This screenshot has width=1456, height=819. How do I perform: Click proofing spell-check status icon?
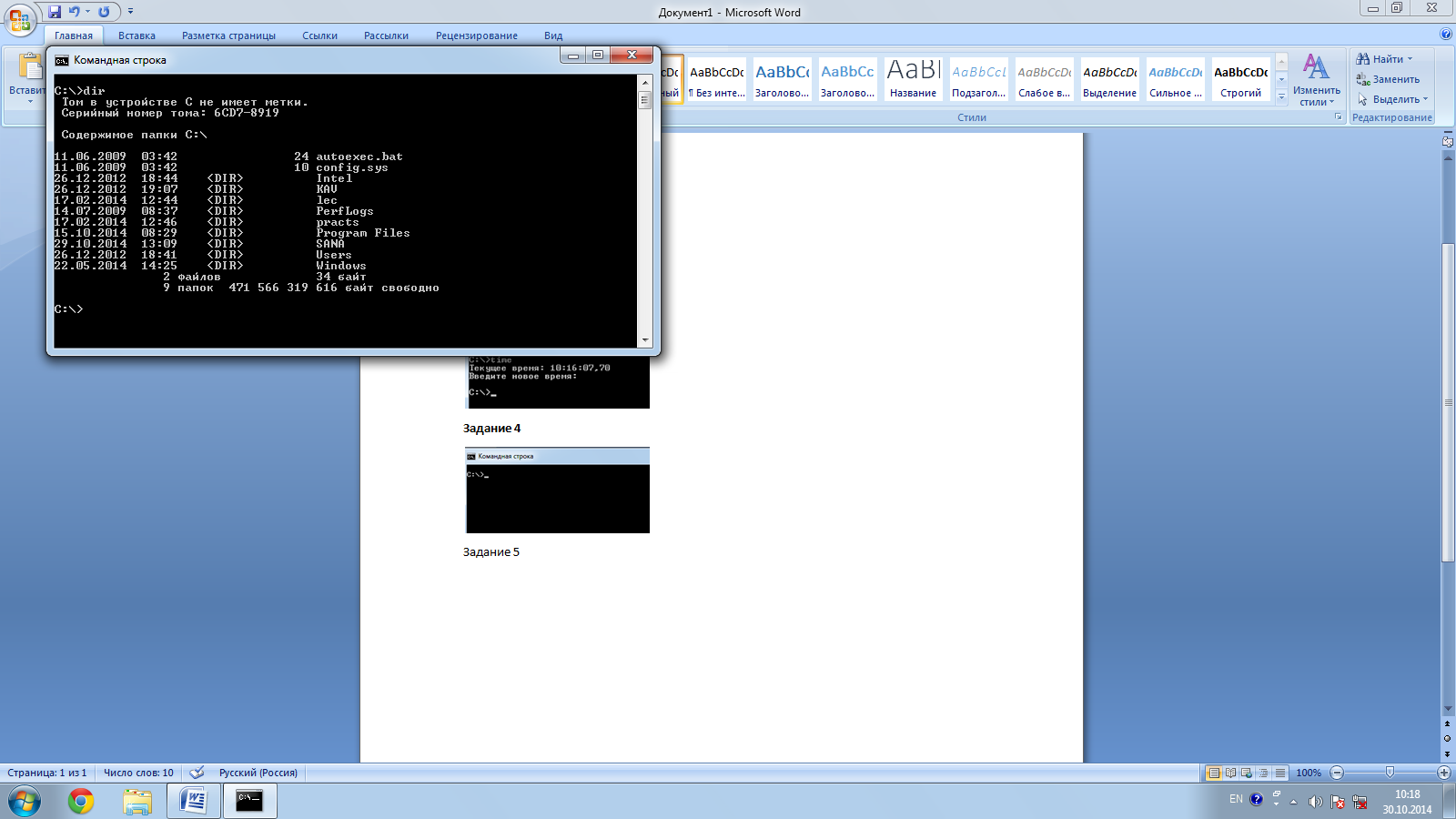click(x=197, y=773)
